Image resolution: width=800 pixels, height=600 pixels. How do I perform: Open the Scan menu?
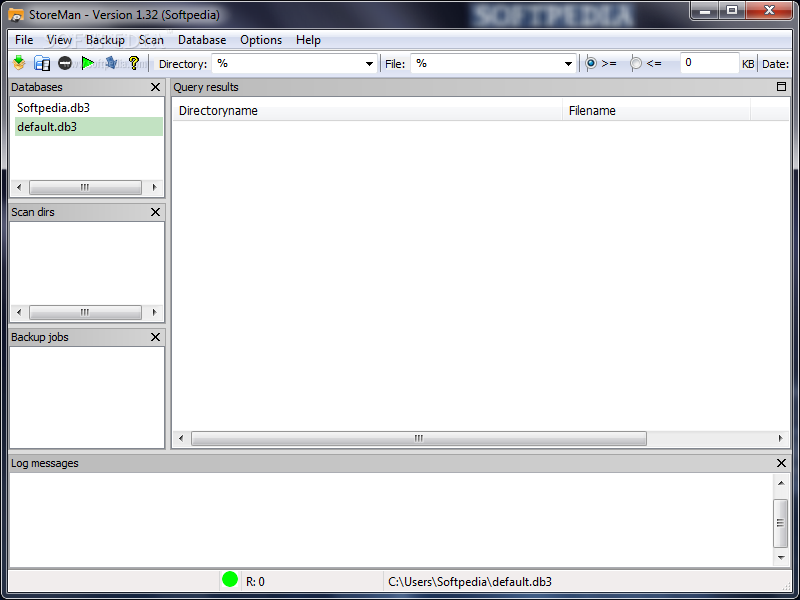[x=151, y=40]
